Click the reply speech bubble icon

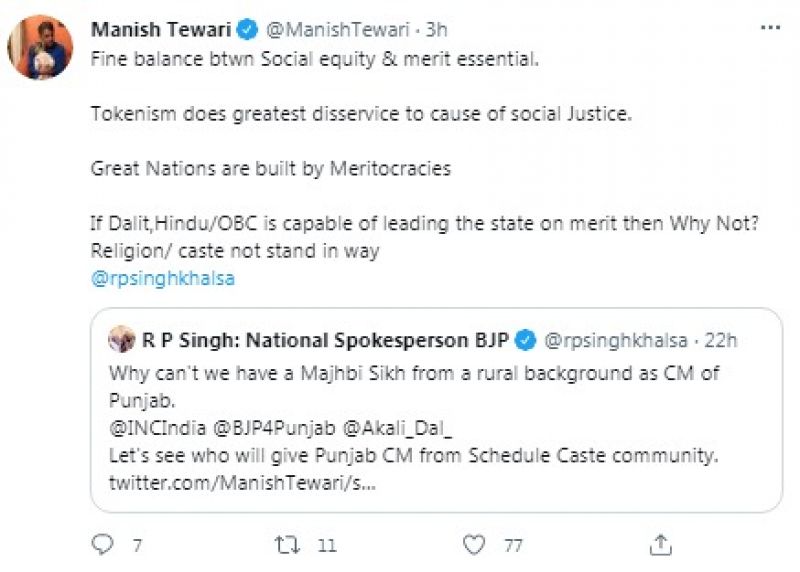pos(103,544)
